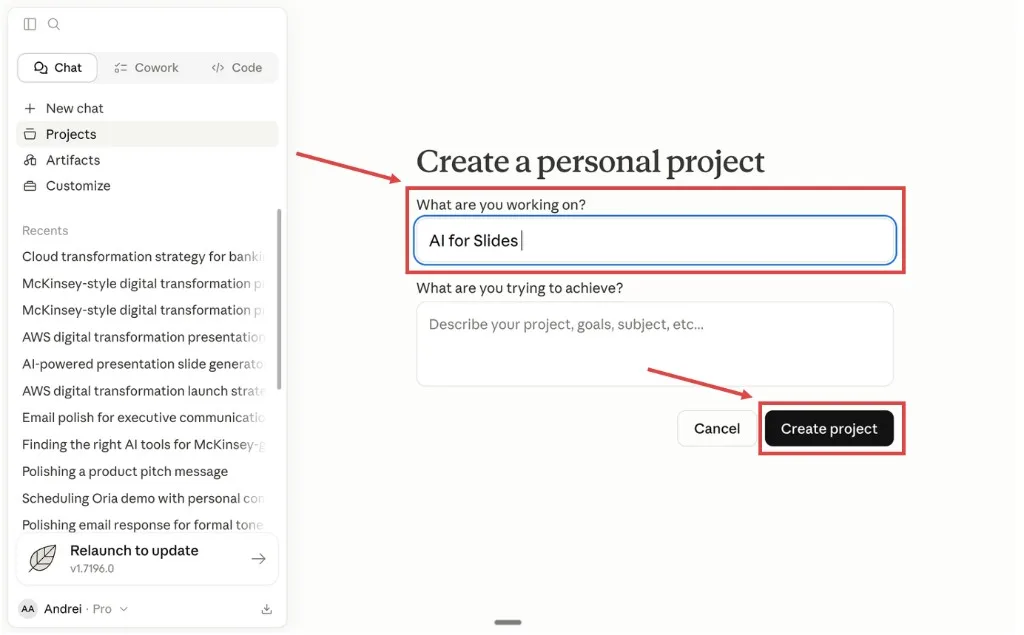This screenshot has width=1024, height=635.
Task: Cancel project creation
Action: point(716,429)
